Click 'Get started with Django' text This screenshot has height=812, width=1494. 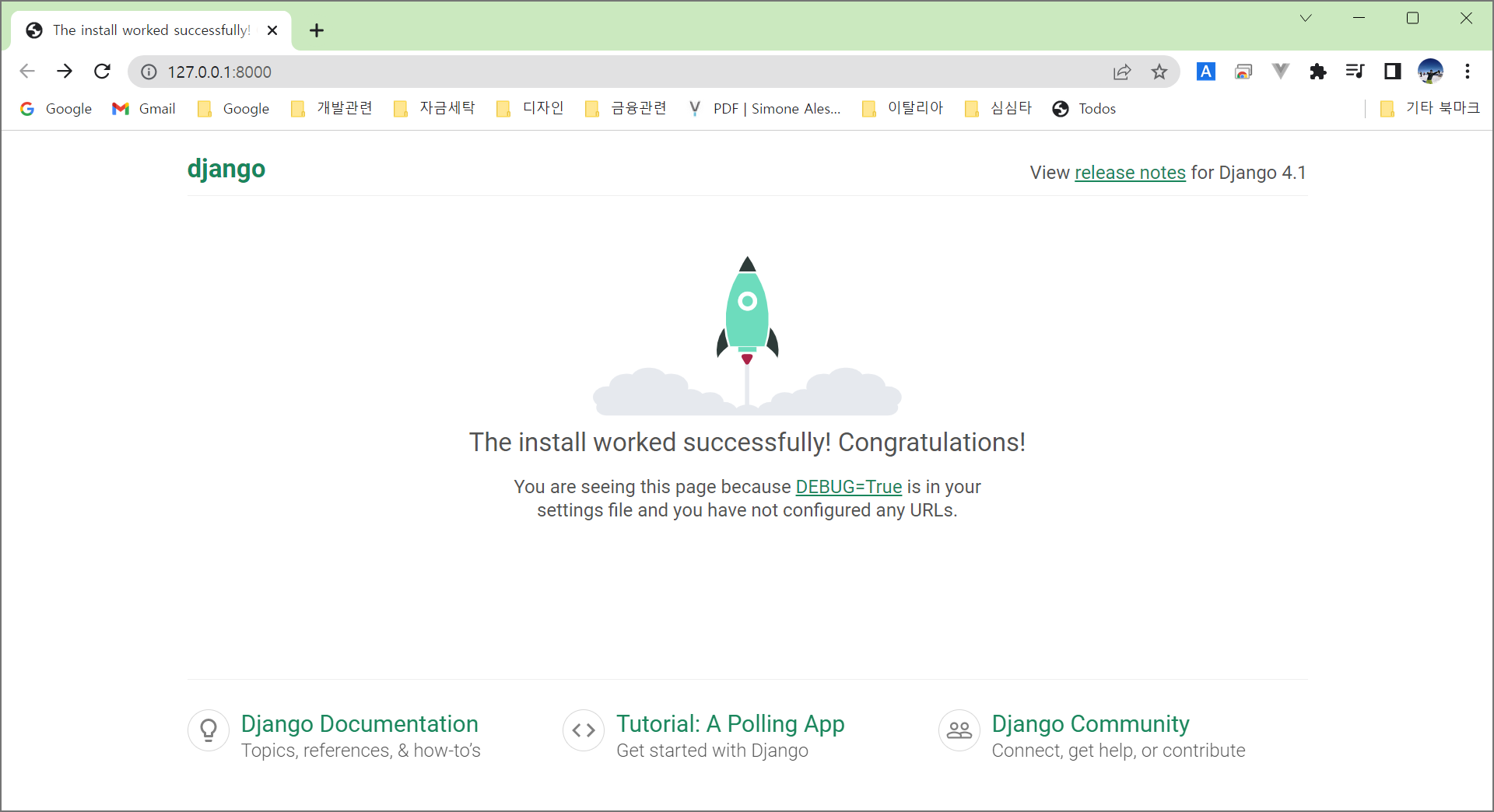712,751
